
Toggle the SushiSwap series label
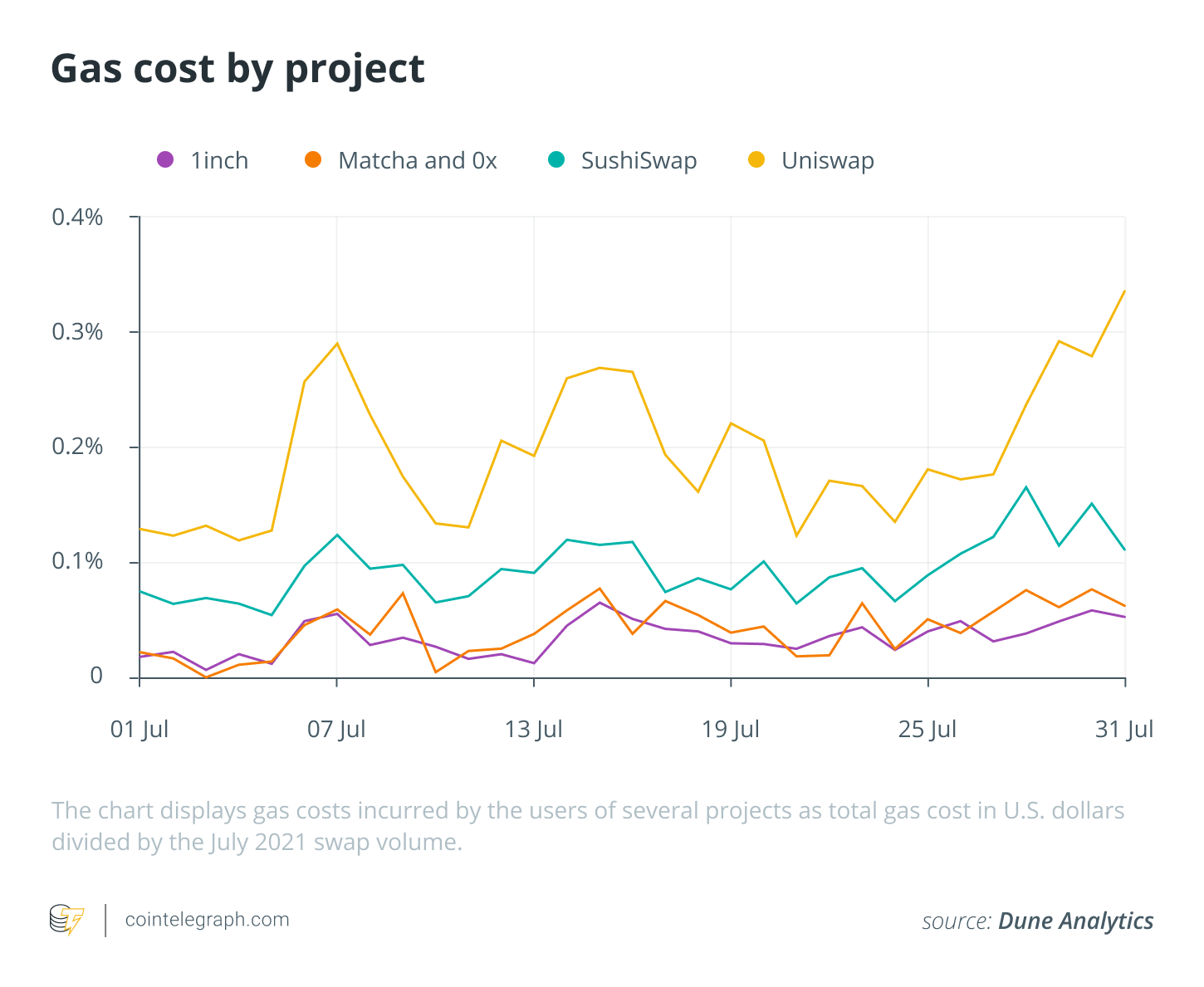click(x=639, y=160)
